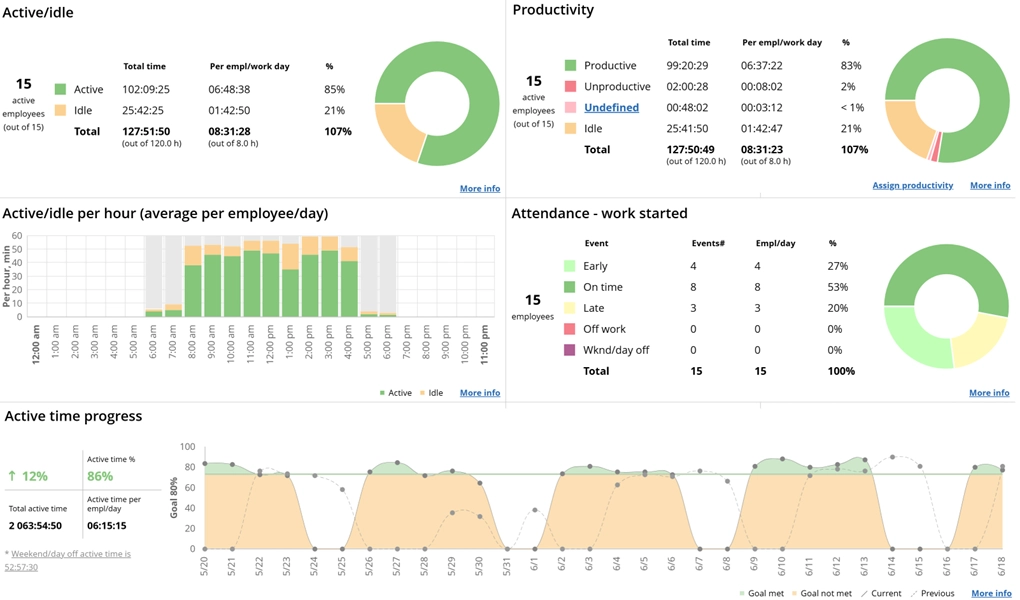Open More info link in Active/idle panel
Viewport: 1020px width, 600px height.
479,188
